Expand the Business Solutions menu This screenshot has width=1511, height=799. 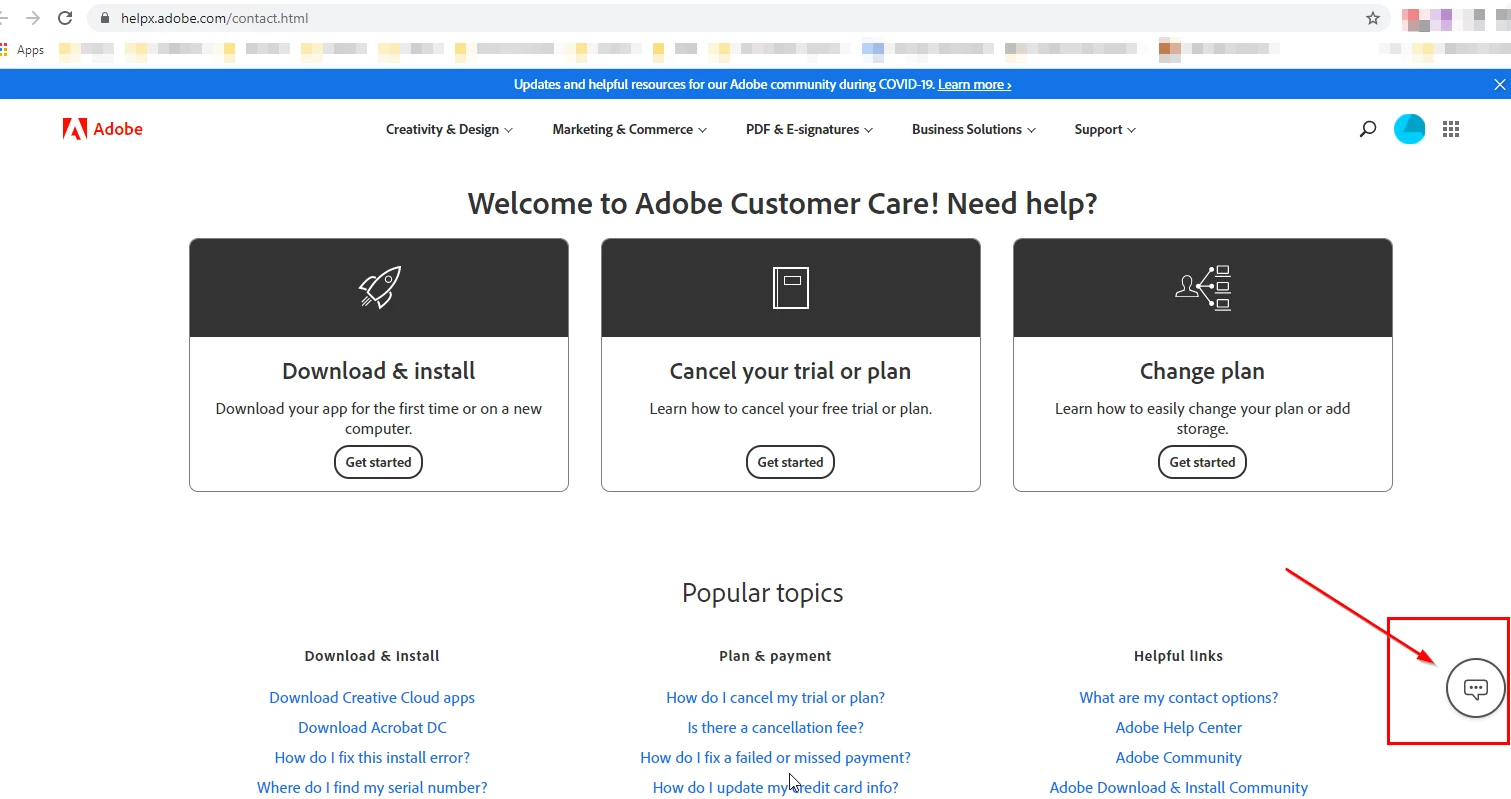coord(974,129)
